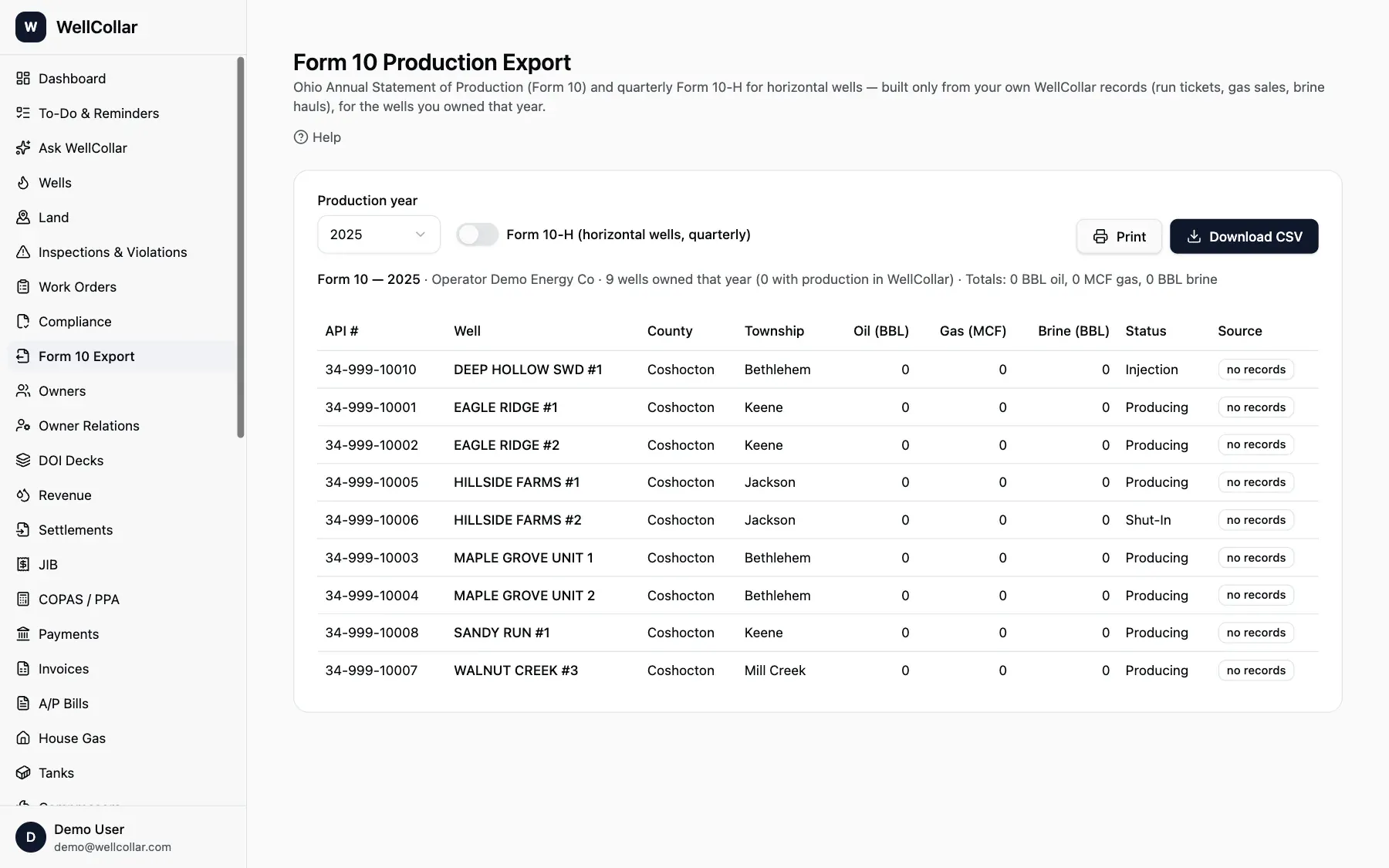Click the Print button

1119,236
